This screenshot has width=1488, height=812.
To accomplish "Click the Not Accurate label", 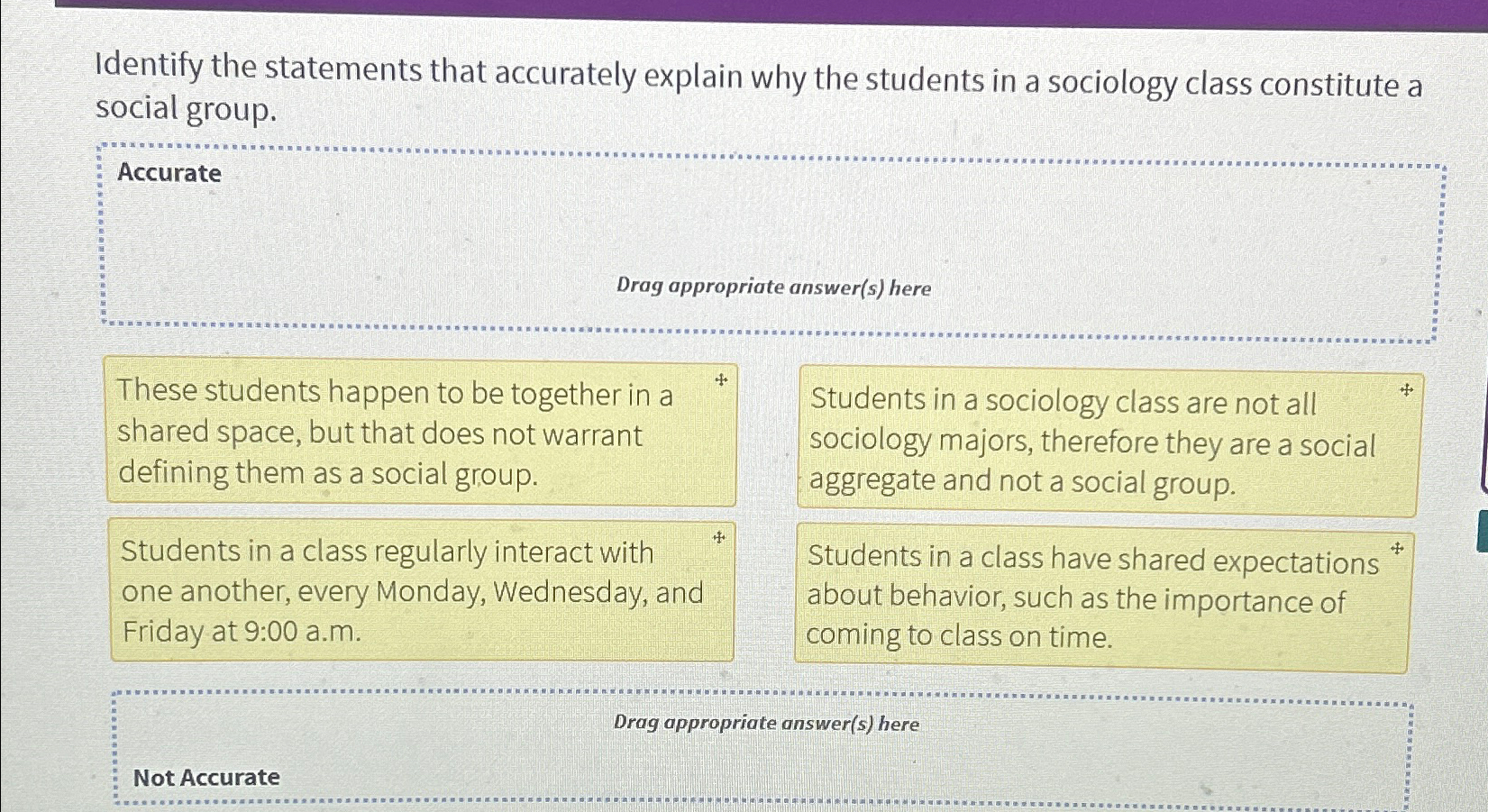I will (x=207, y=777).
